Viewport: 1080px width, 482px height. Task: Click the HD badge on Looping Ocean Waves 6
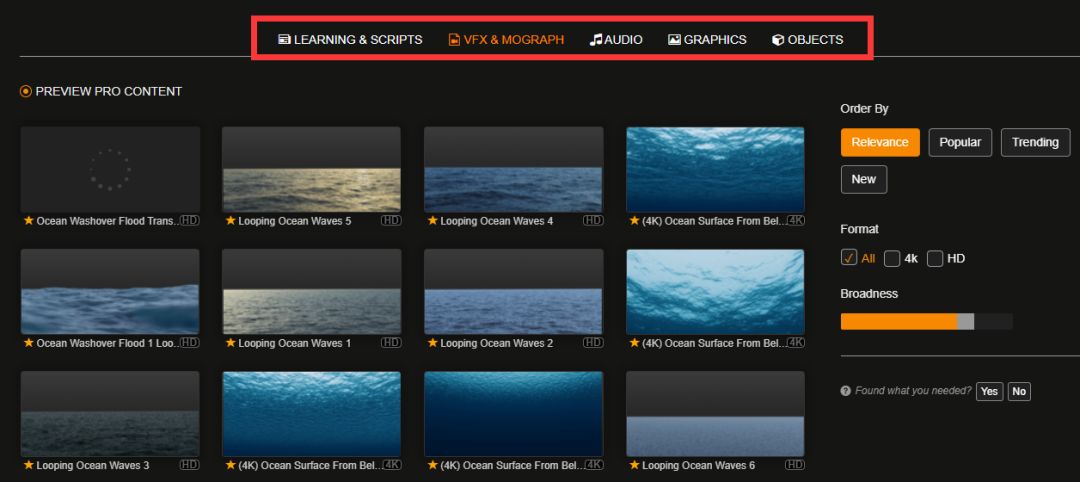(795, 465)
